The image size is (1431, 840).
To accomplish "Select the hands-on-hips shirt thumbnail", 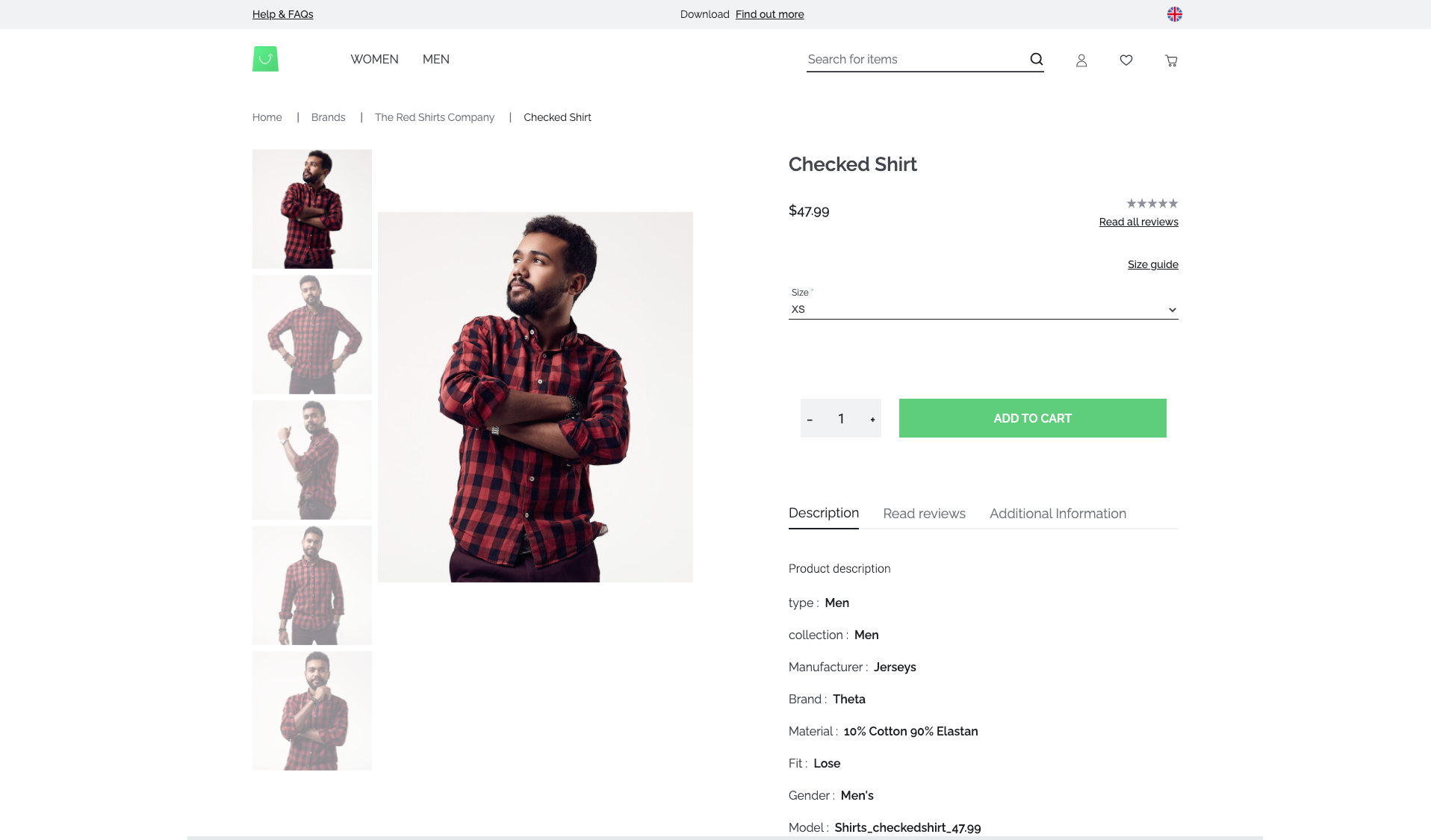I will click(x=312, y=335).
